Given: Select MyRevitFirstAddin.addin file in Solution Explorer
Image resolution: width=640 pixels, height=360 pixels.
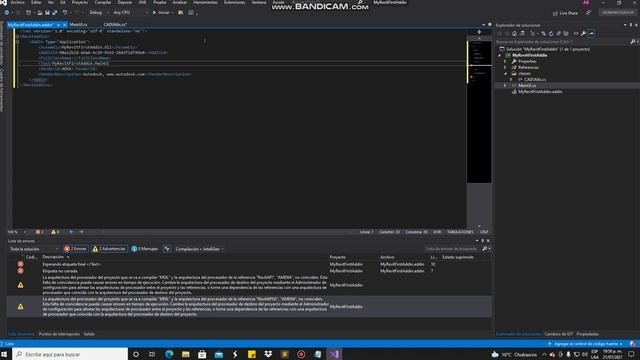Looking at the screenshot, I should pos(540,92).
